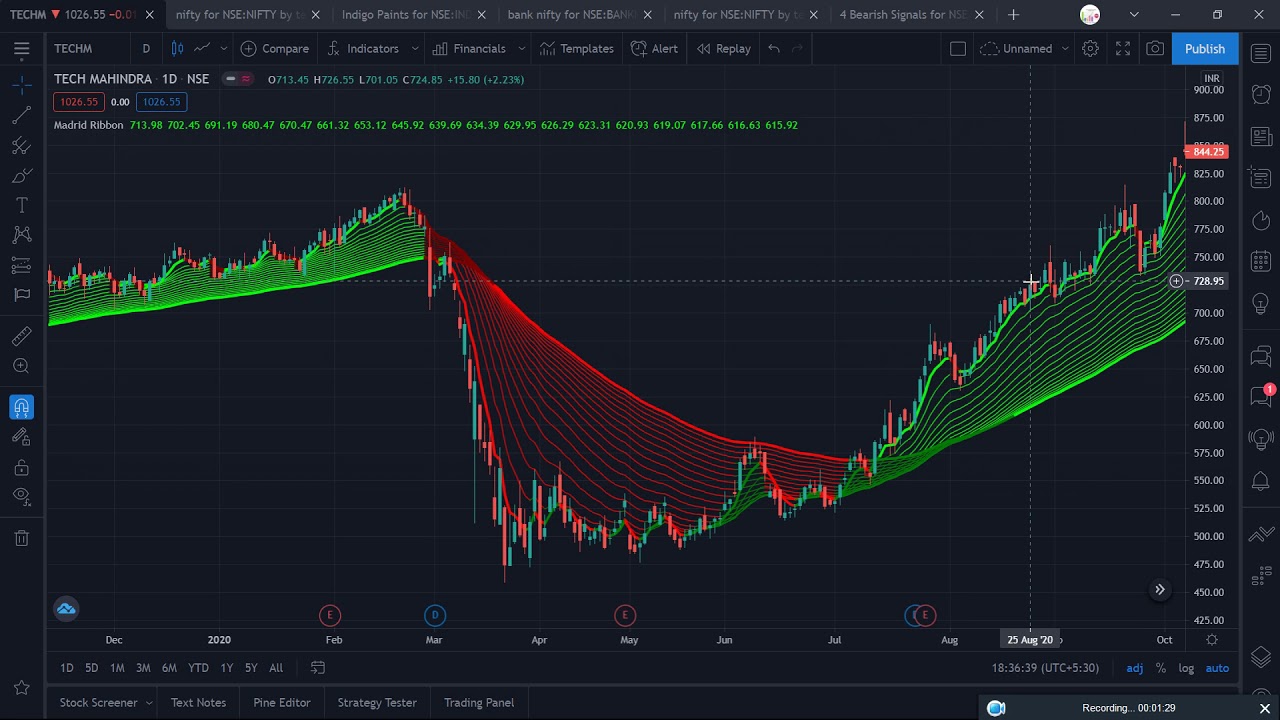
Task: Toggle percent scale mode
Action: (1161, 668)
